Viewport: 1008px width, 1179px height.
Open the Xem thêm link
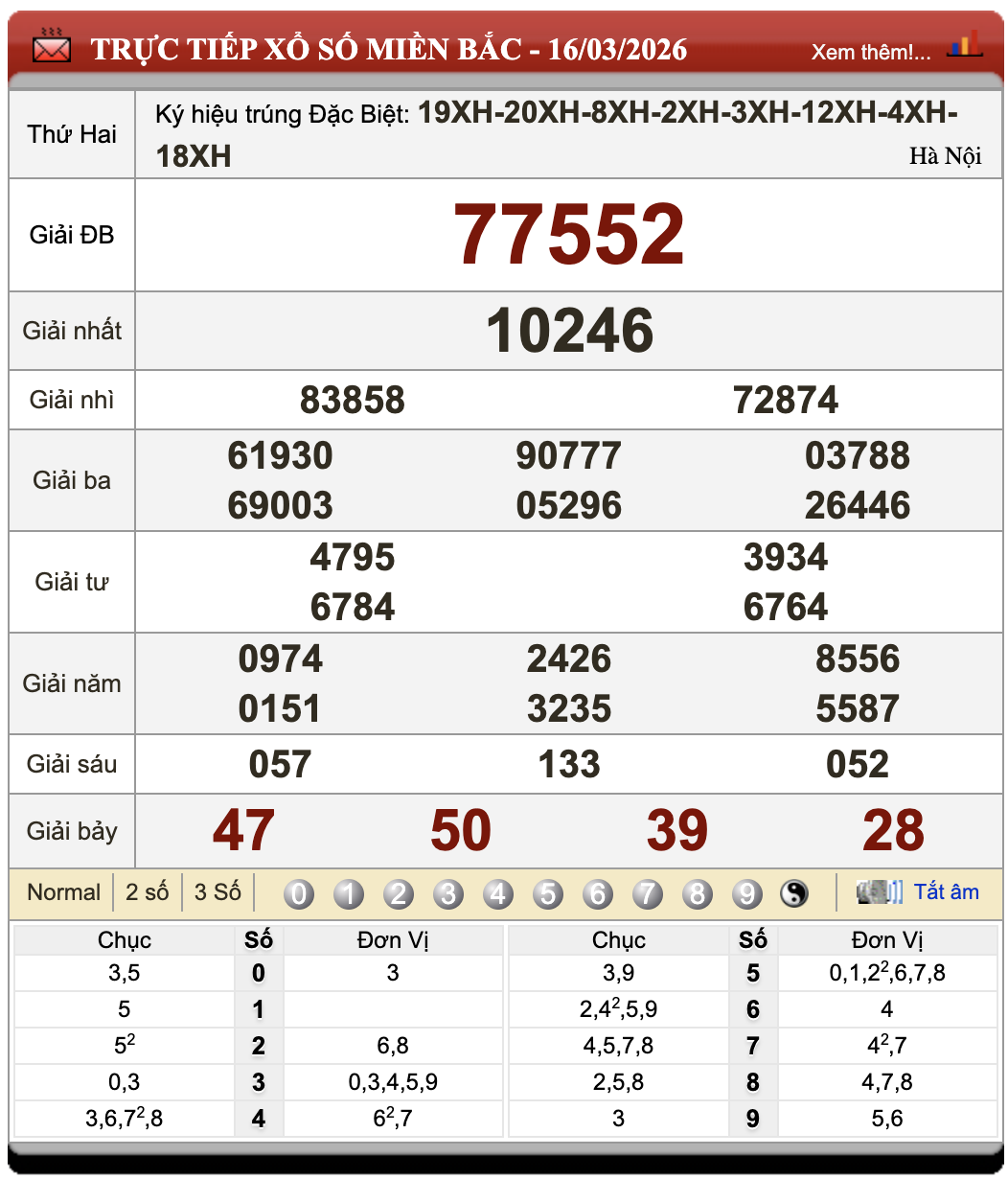pyautogui.click(x=870, y=52)
